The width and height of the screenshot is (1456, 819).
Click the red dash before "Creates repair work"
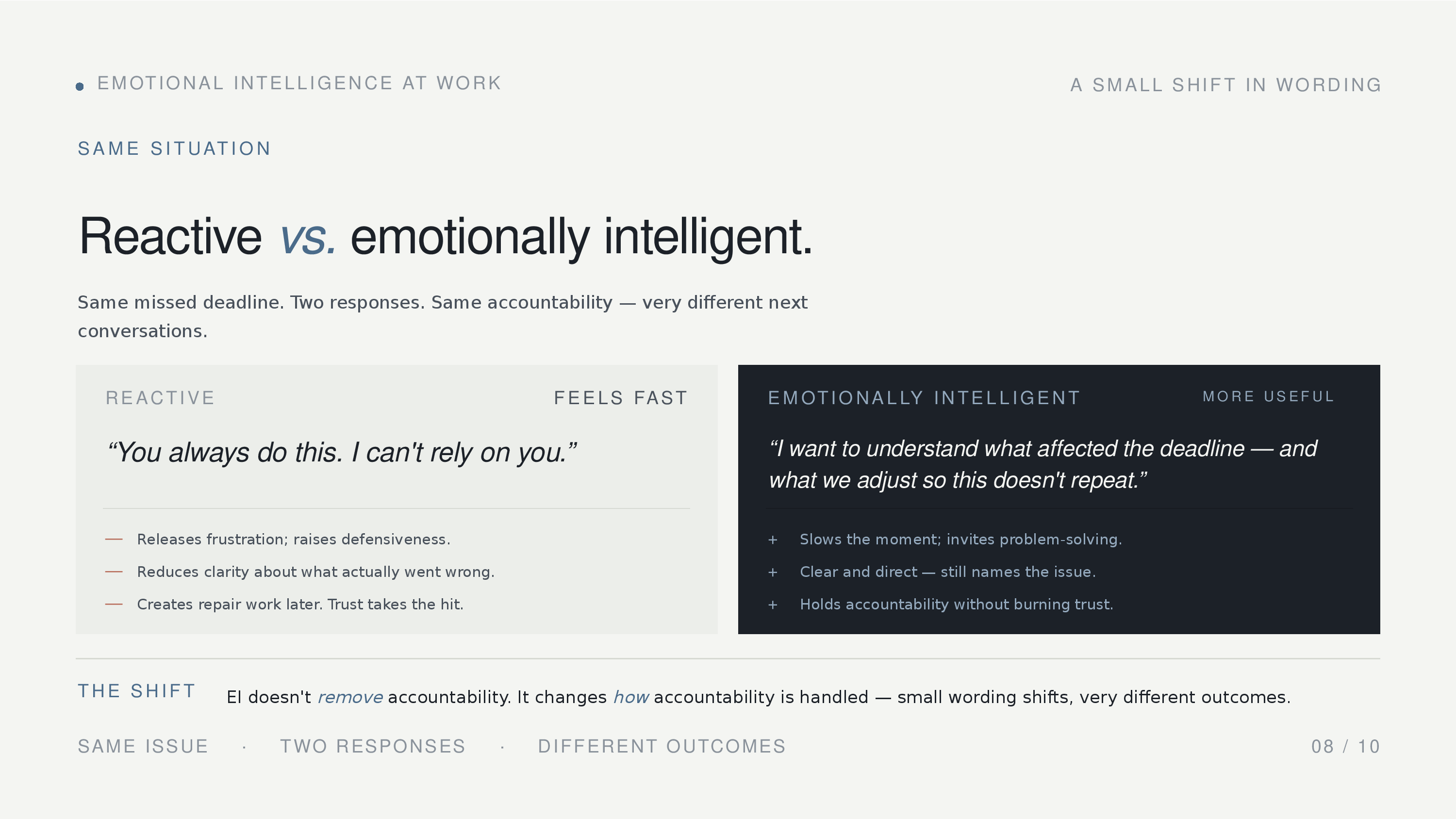coord(114,605)
